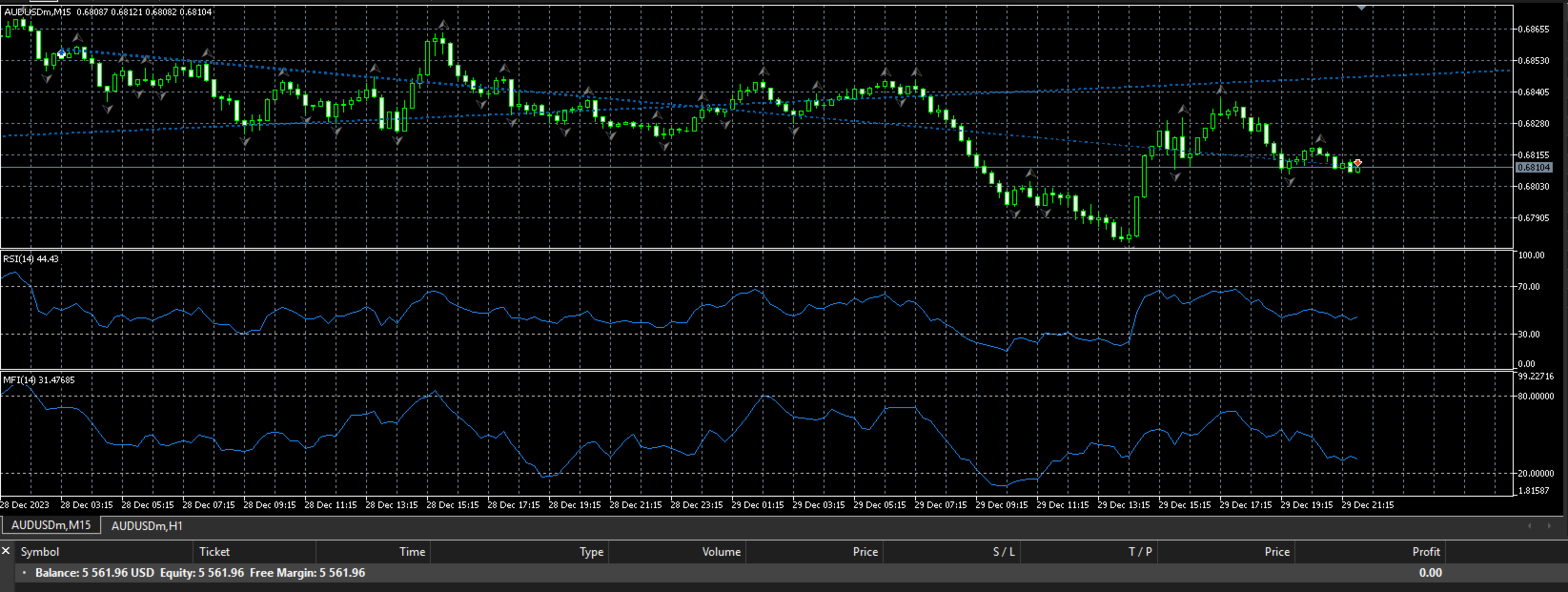Click the chart shift triangle at top edge

(x=1361, y=8)
